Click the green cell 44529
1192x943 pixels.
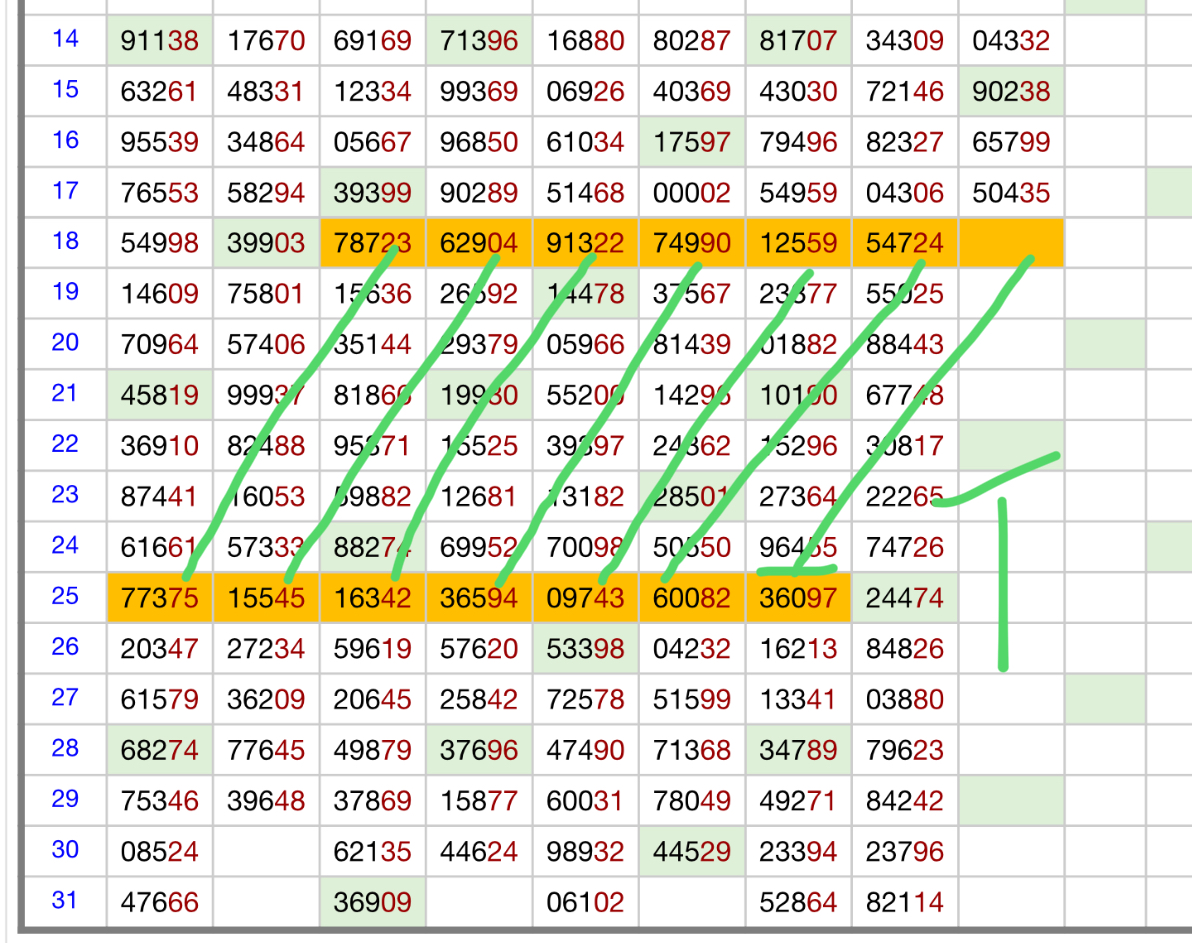point(692,850)
